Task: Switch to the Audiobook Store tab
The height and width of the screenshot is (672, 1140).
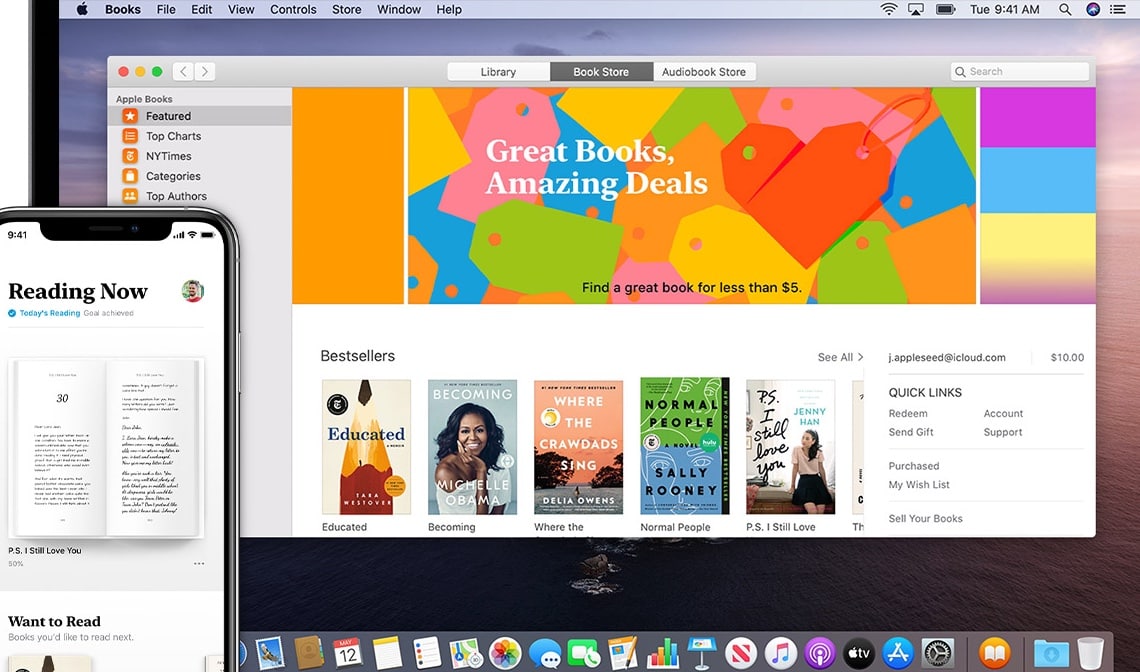Action: [x=704, y=72]
